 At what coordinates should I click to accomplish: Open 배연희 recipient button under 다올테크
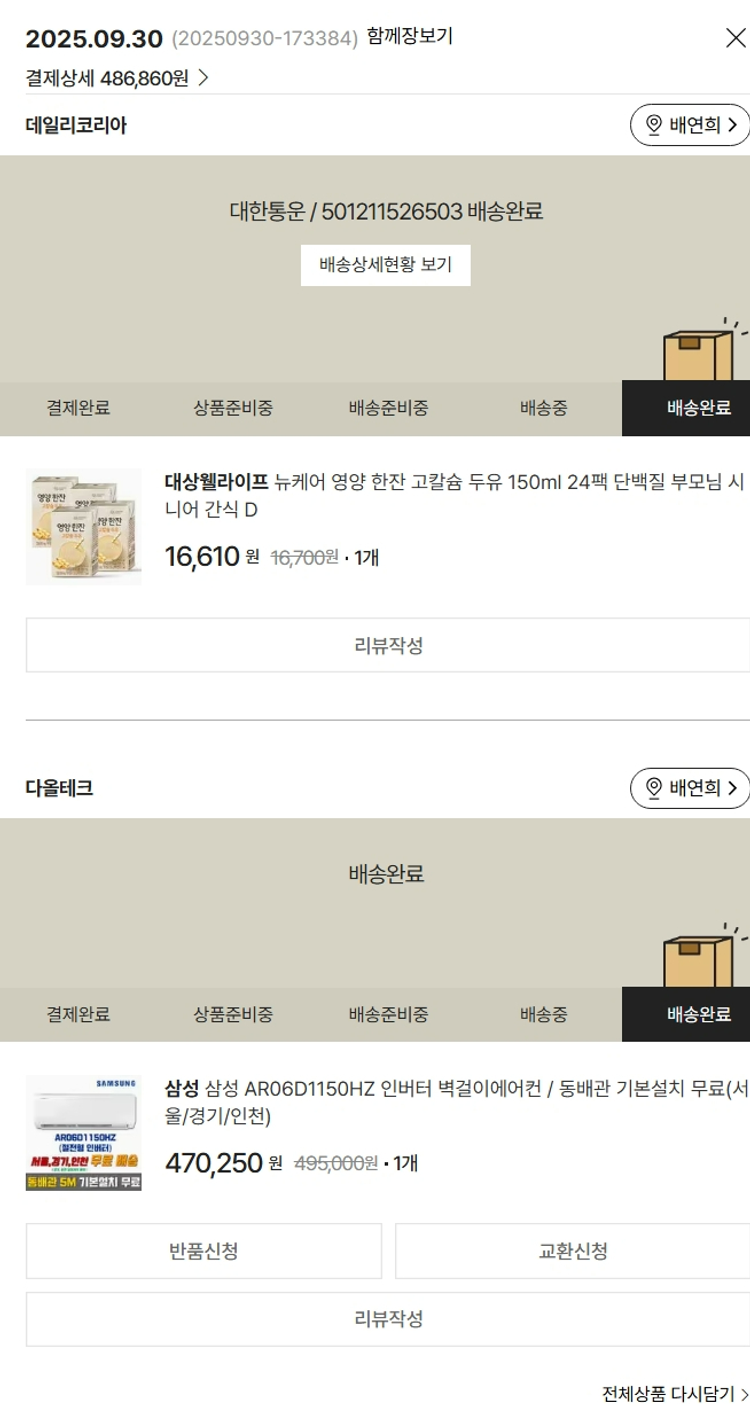pos(690,788)
